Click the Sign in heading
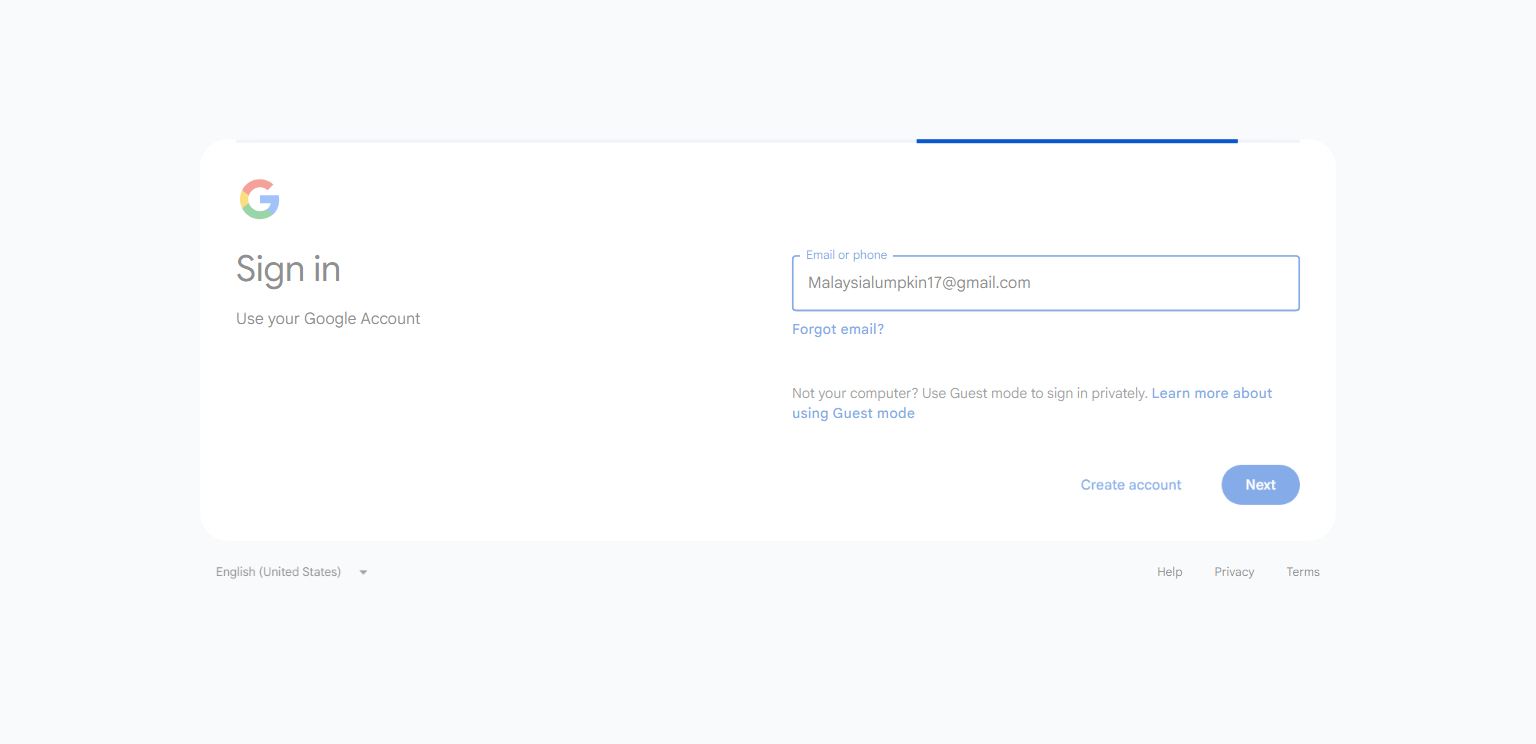 (x=288, y=269)
